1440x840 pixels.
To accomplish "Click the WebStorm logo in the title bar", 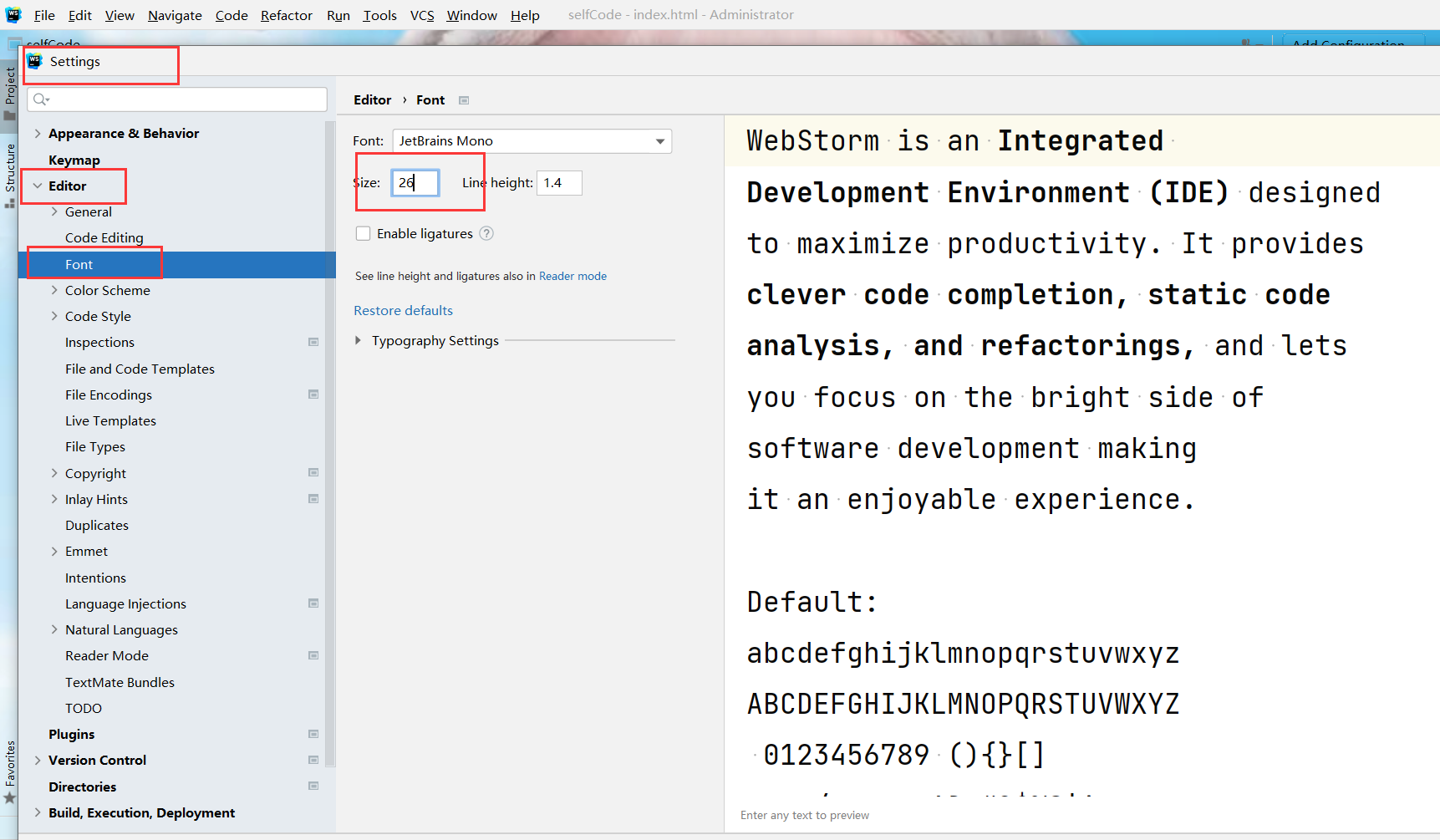I will tap(13, 14).
